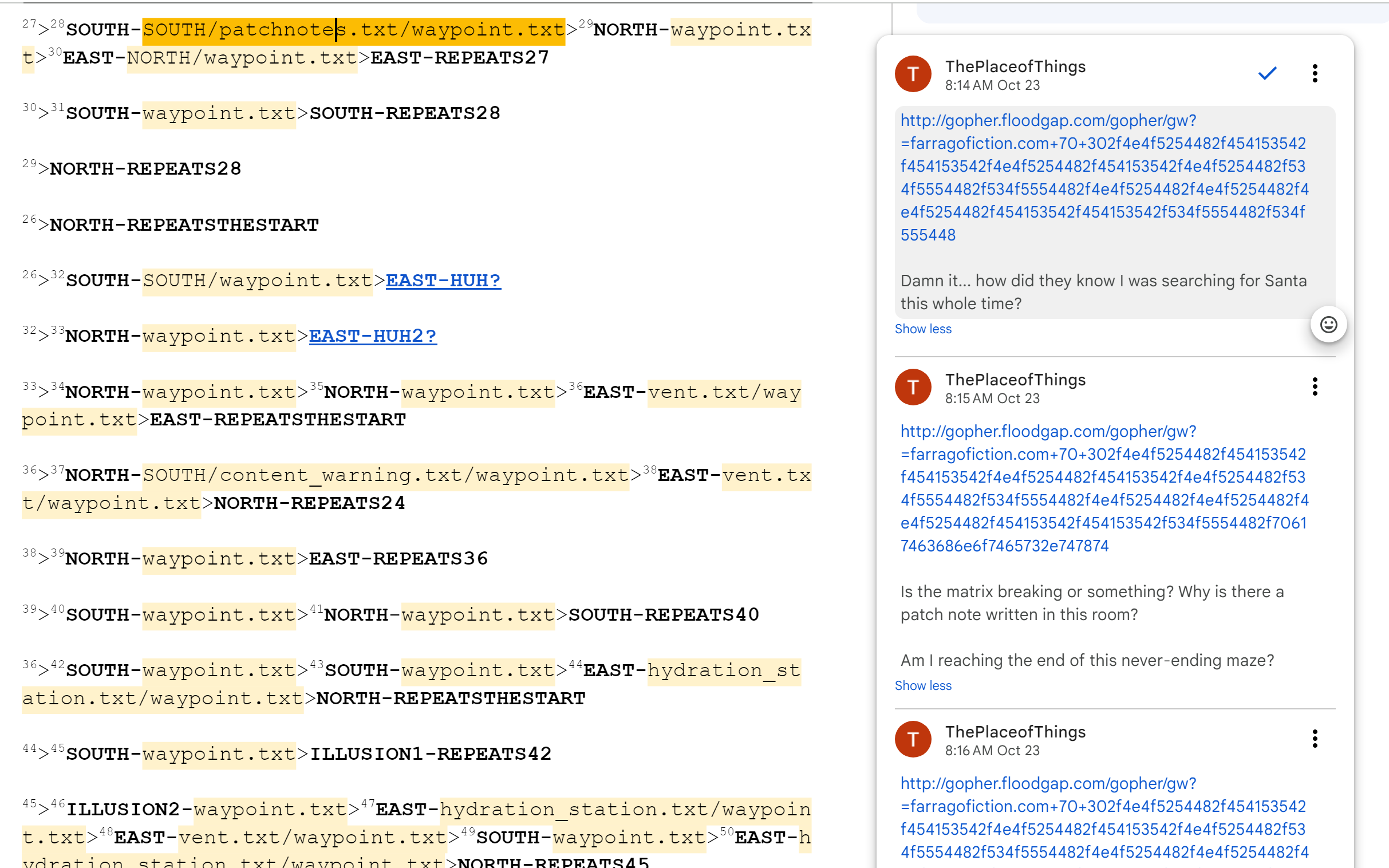The width and height of the screenshot is (1389, 868).
Task: Collapse second comment with Show less
Action: 922,685
